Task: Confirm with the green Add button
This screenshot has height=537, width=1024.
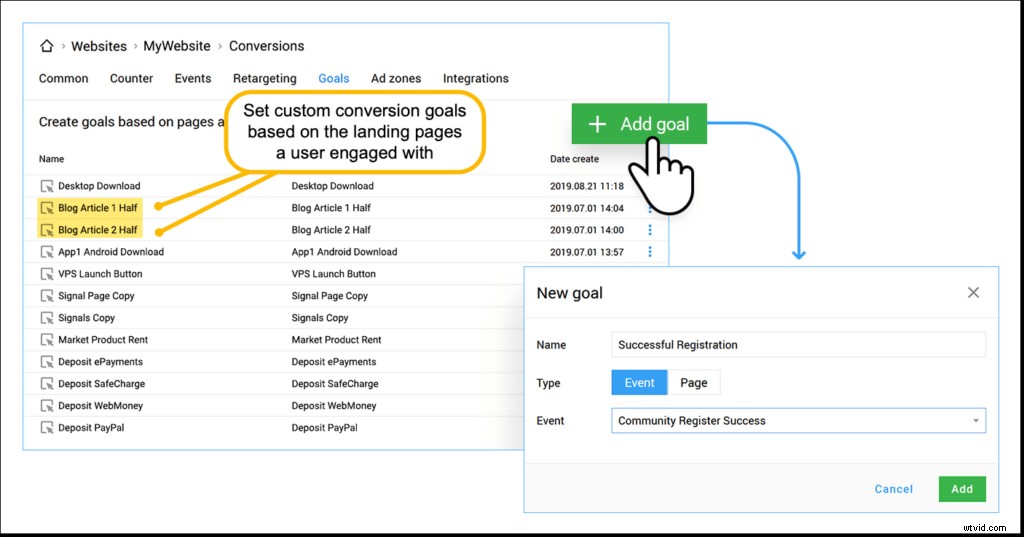Action: (962, 489)
